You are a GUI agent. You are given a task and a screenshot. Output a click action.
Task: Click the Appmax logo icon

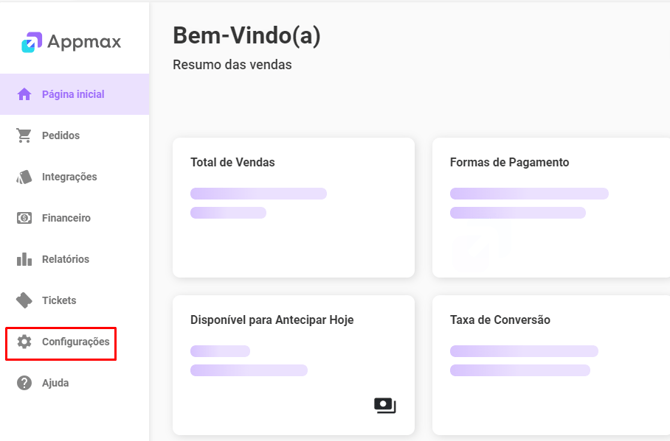33,43
